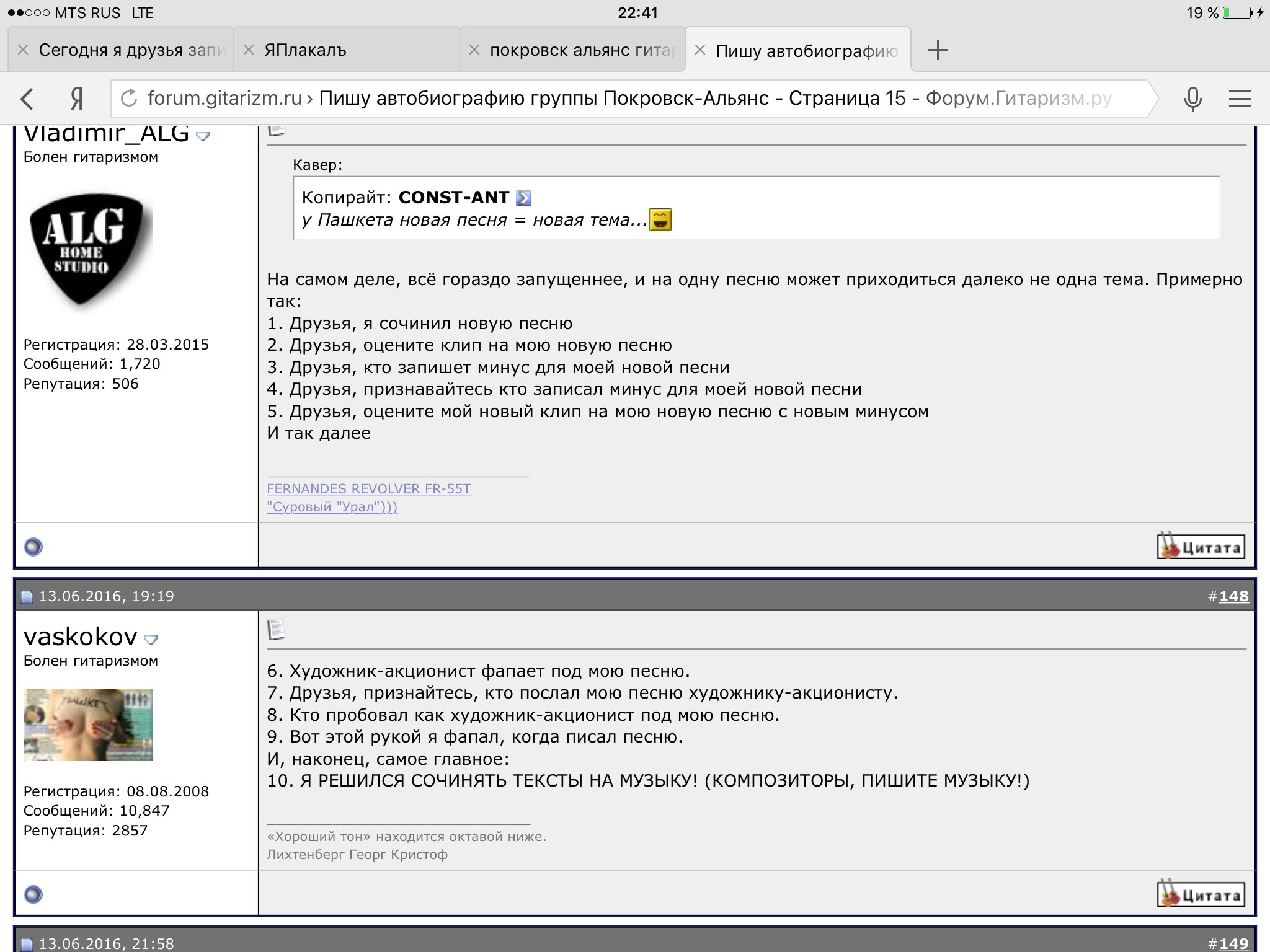The image size is (1270, 952).
Task: Select the text 'Репутация: 2857'
Action: coord(86,831)
